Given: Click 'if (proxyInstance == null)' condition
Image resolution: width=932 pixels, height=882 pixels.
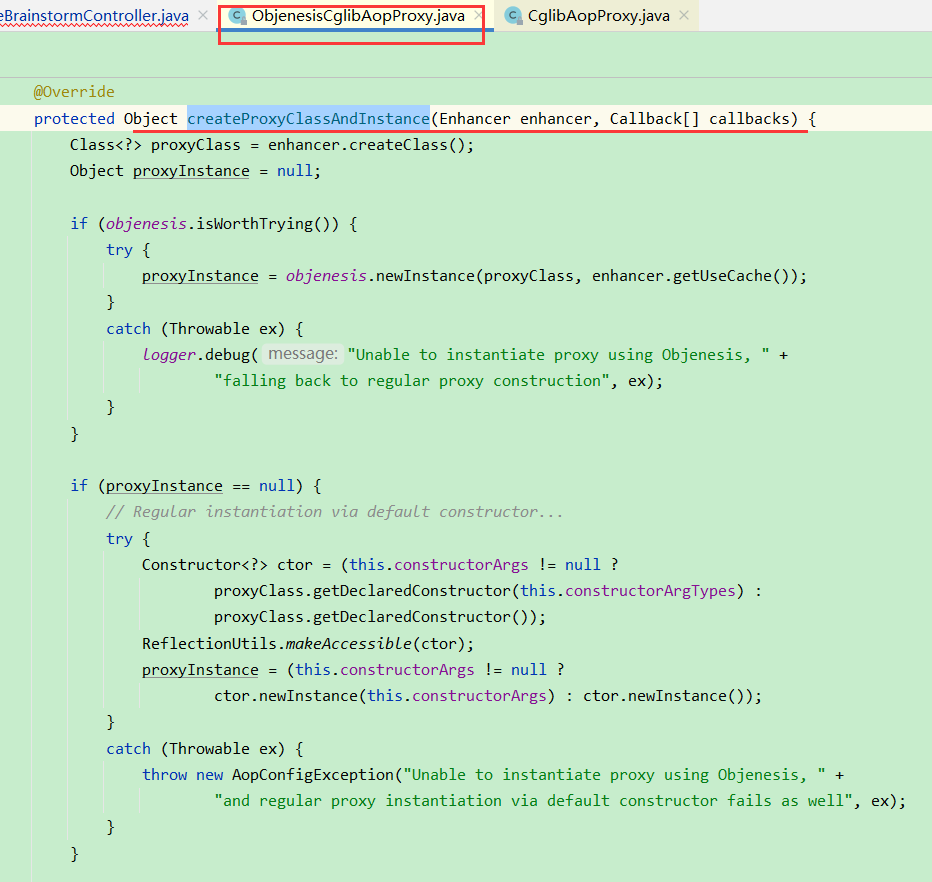Looking at the screenshot, I should tap(187, 486).
